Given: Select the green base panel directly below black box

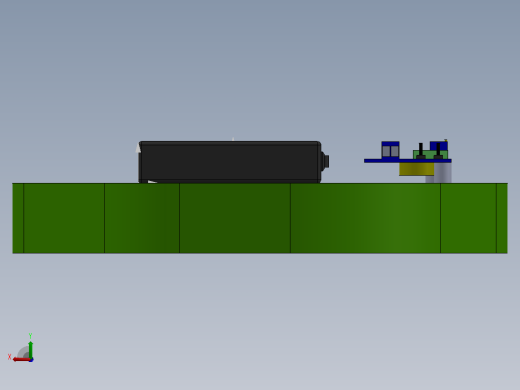Looking at the screenshot, I should tap(235, 218).
